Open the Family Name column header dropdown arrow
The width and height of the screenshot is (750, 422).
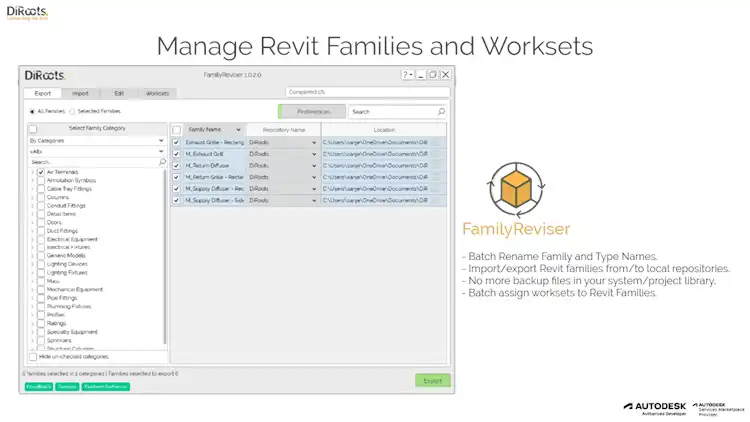pos(238,130)
